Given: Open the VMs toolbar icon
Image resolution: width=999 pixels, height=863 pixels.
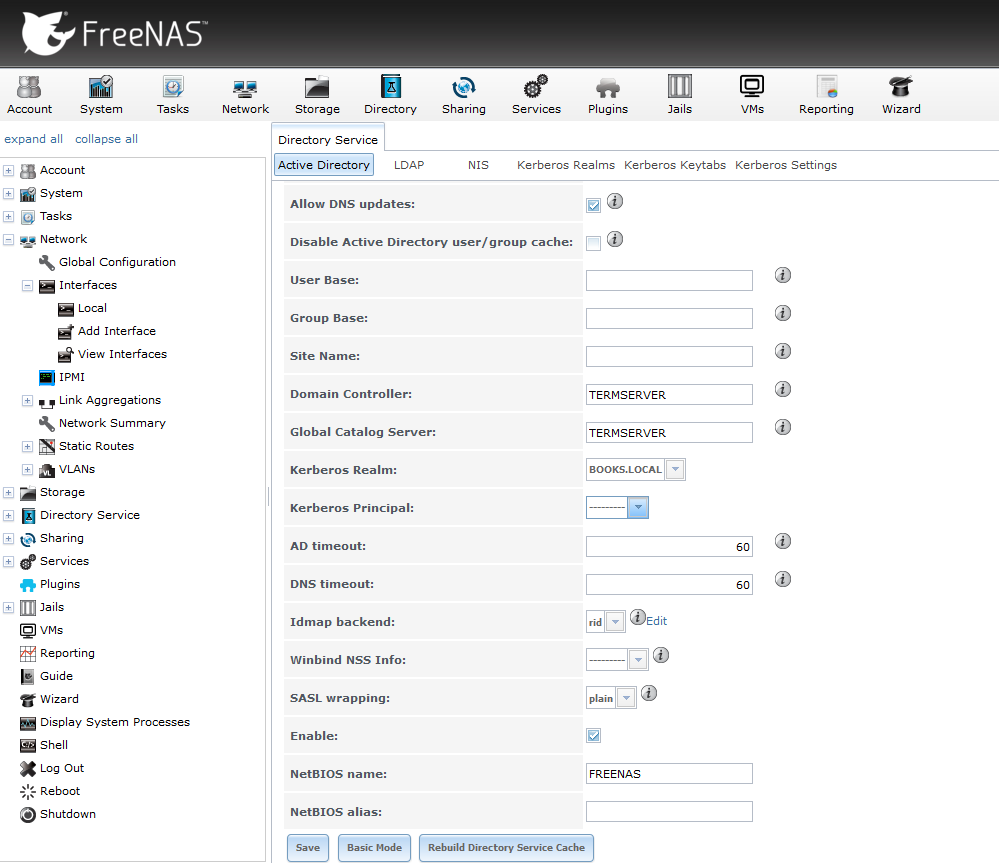Looking at the screenshot, I should [752, 95].
